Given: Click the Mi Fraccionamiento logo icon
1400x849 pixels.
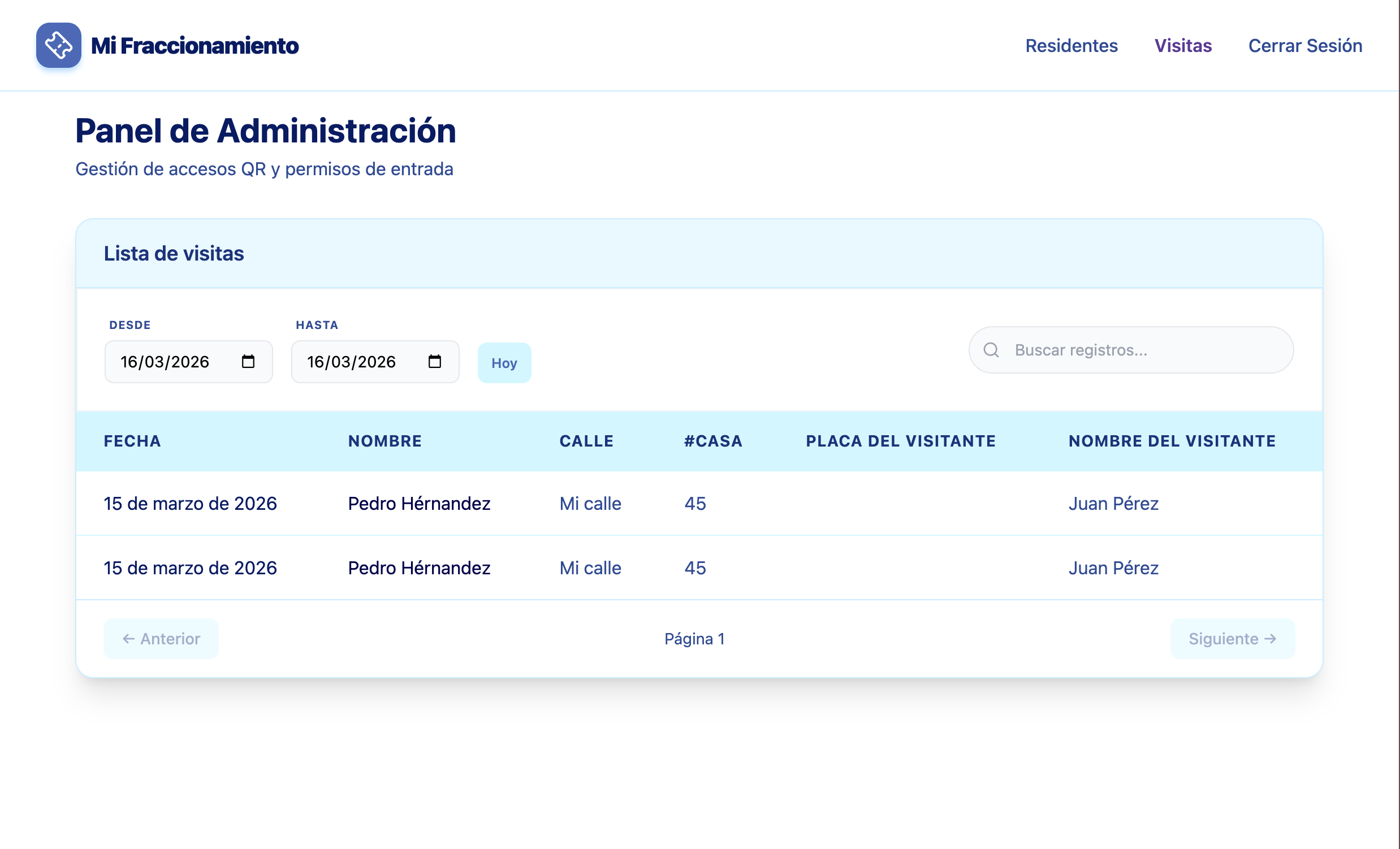Looking at the screenshot, I should coord(59,45).
